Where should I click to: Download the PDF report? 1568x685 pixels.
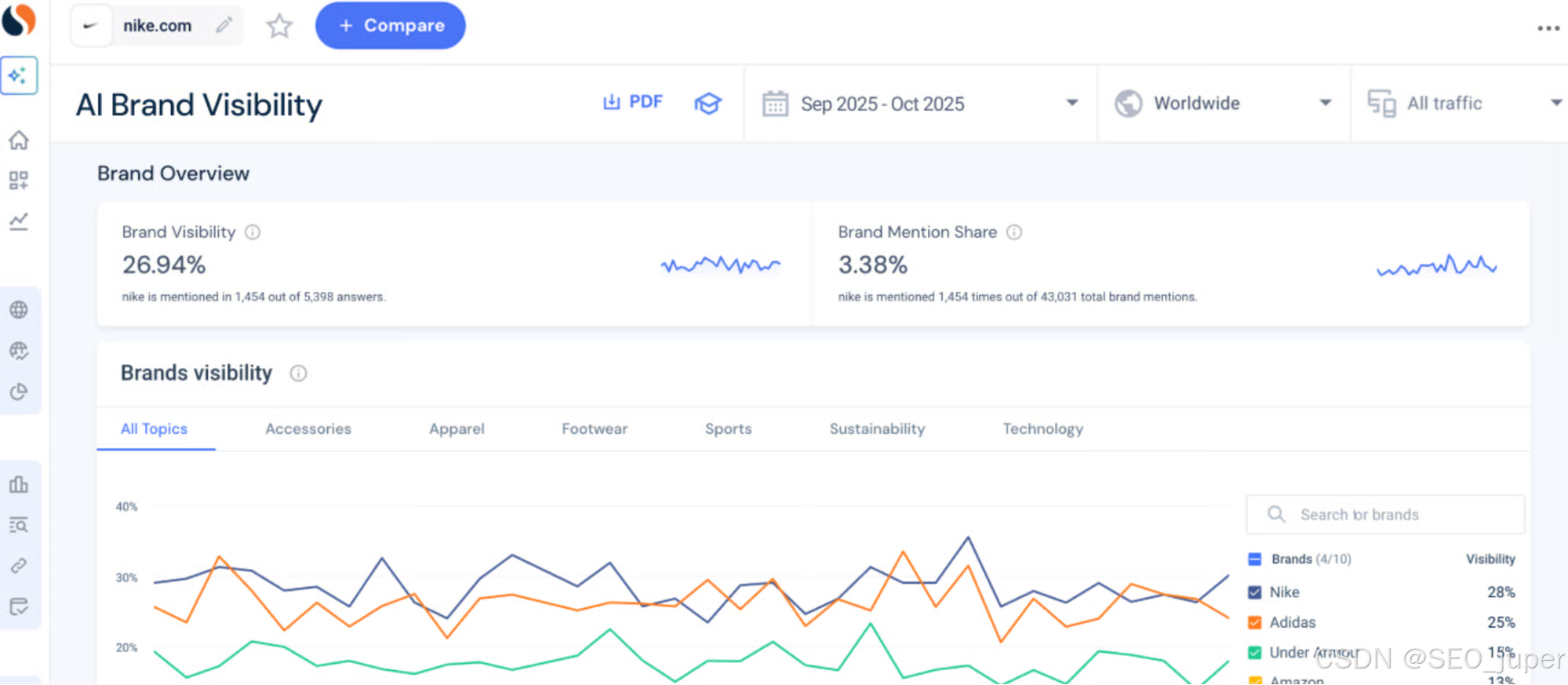tap(632, 102)
